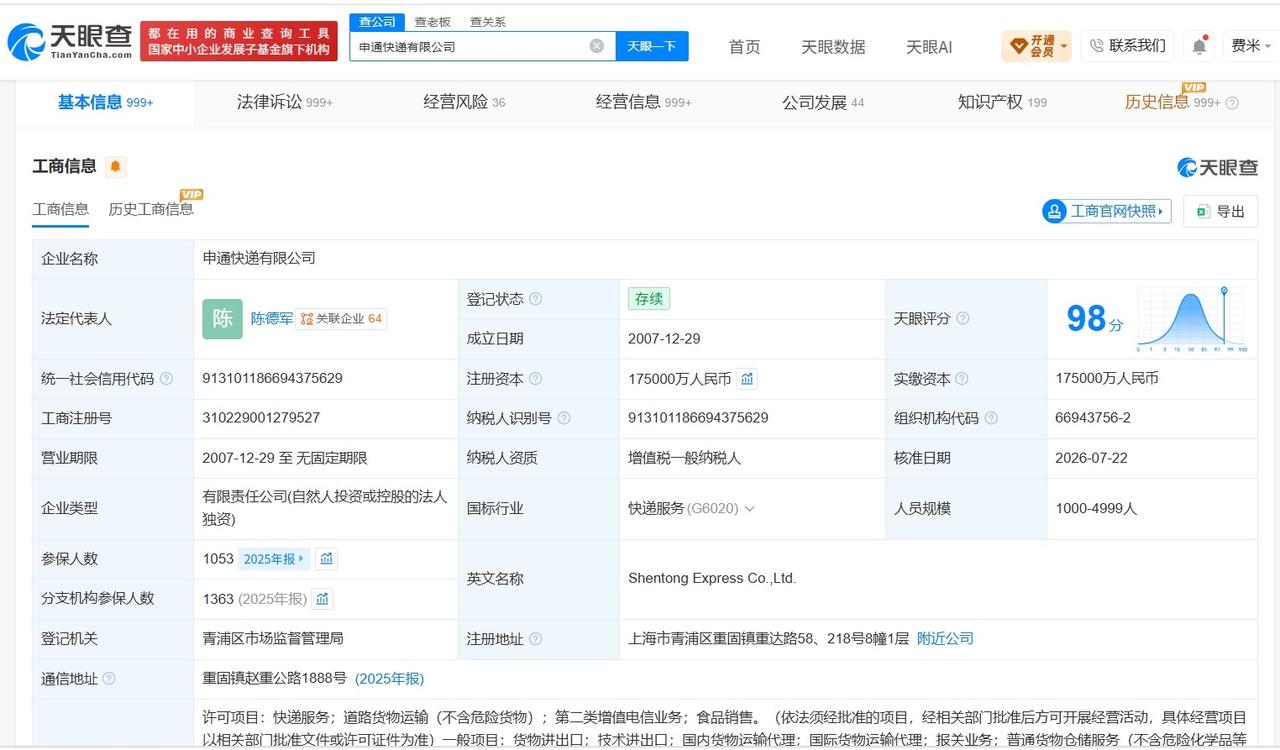Show help for 注册地址

click(x=535, y=639)
